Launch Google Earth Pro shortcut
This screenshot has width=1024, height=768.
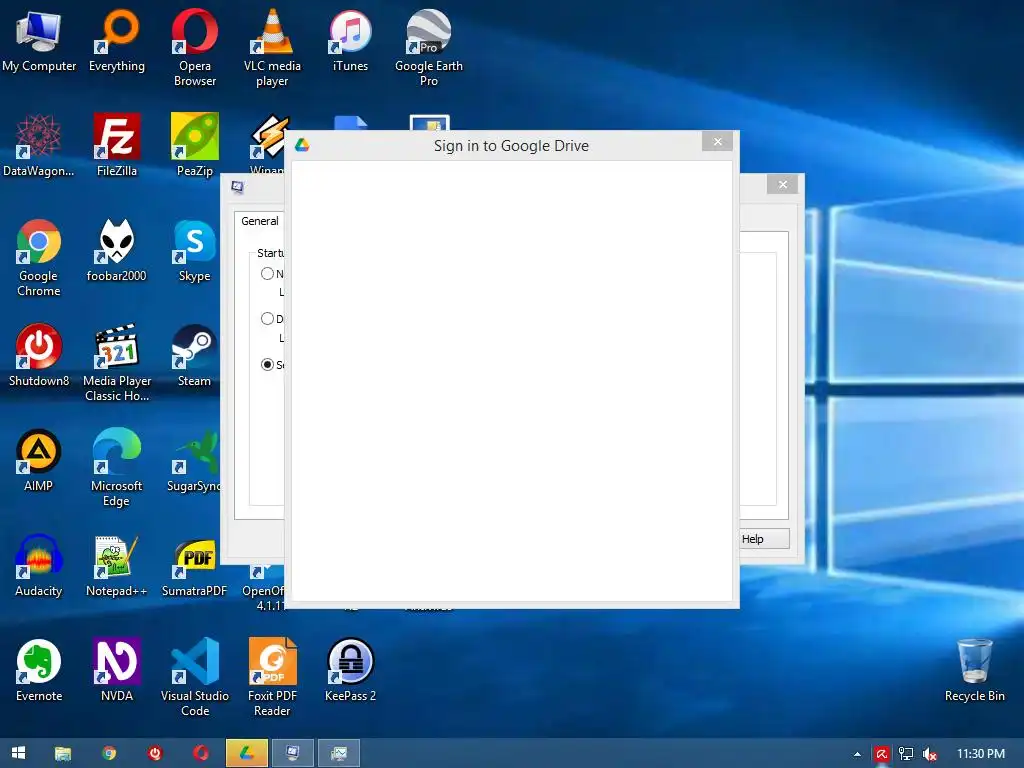click(428, 48)
